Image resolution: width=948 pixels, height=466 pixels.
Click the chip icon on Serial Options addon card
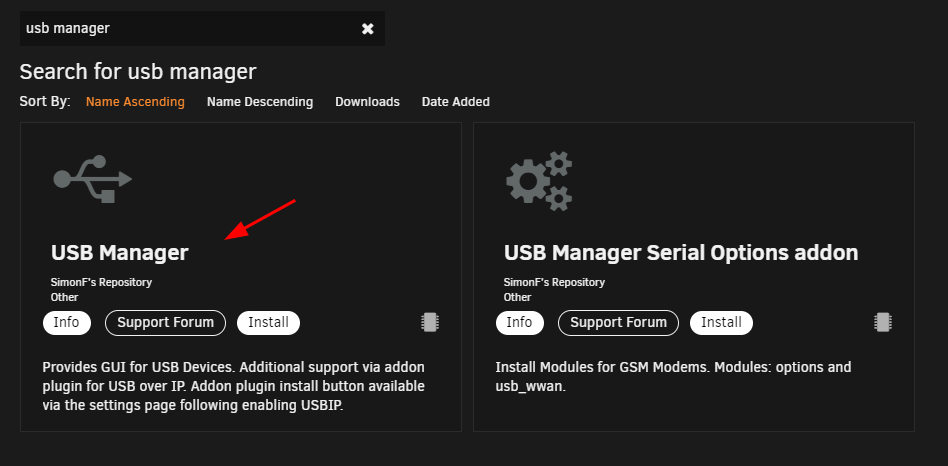(x=883, y=322)
